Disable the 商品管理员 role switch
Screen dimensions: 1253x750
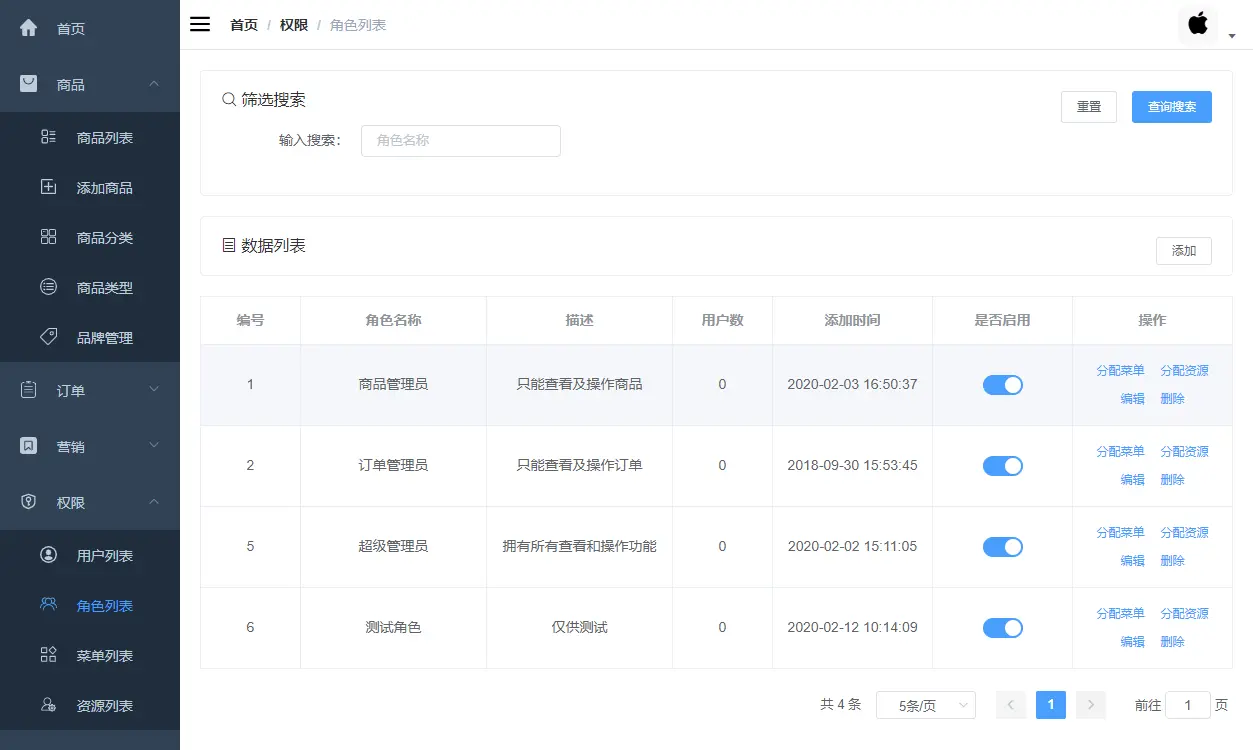pyautogui.click(x=1002, y=385)
